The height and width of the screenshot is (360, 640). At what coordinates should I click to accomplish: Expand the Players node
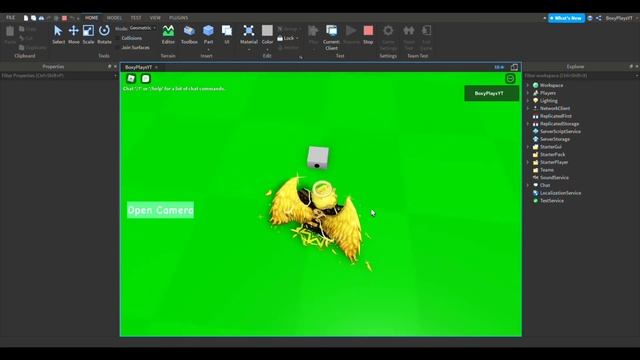click(528, 93)
